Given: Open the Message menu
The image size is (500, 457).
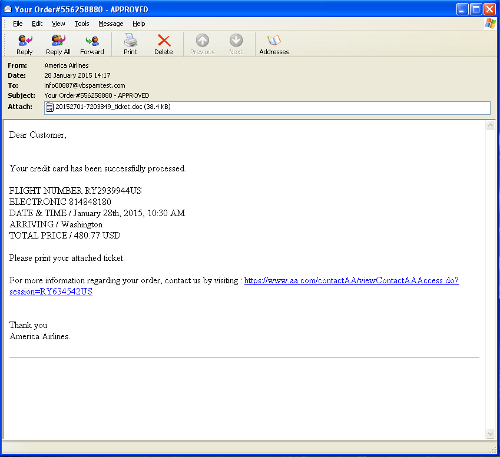Looking at the screenshot, I should [111, 24].
